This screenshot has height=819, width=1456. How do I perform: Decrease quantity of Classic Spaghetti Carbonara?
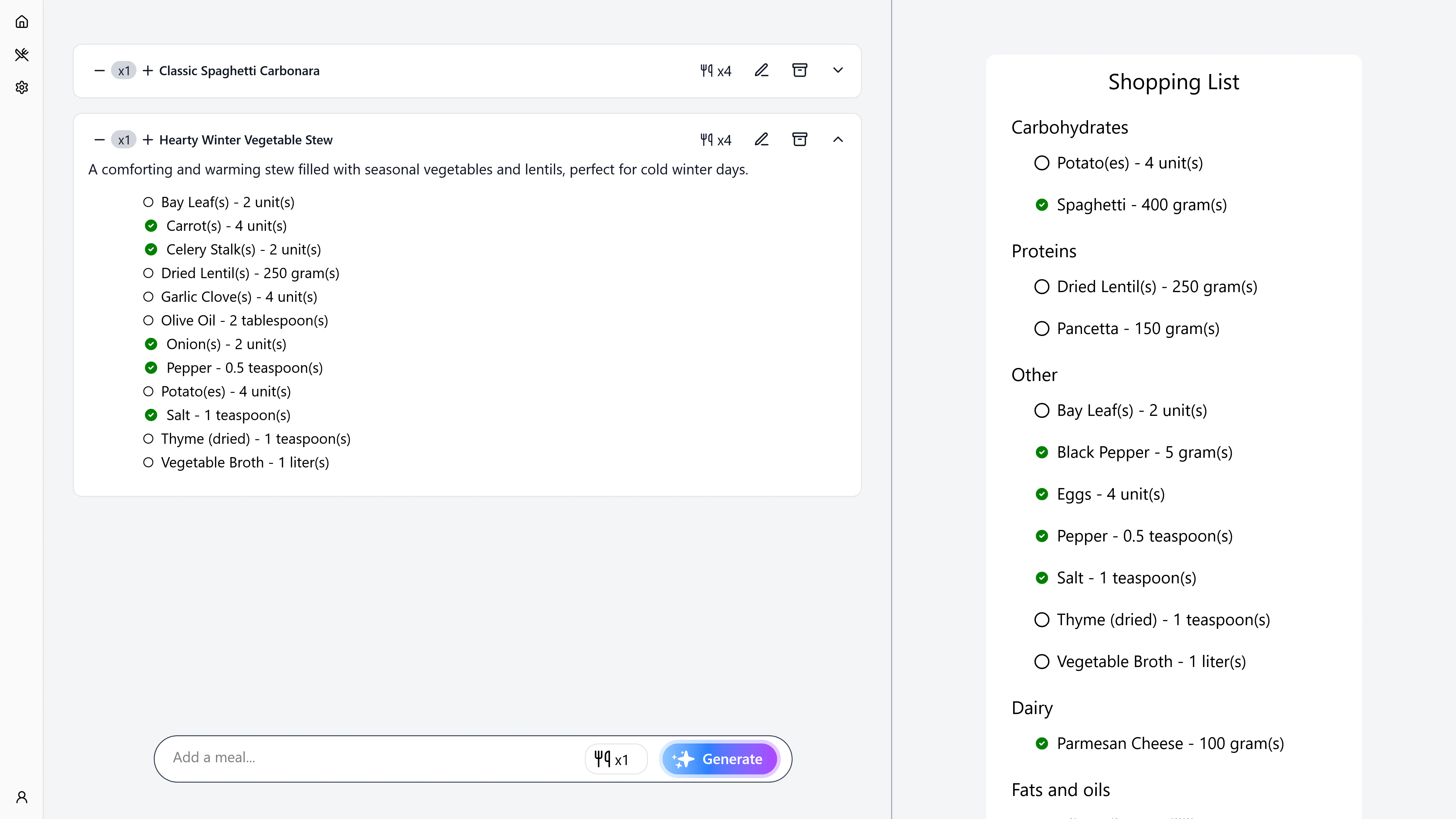(99, 71)
